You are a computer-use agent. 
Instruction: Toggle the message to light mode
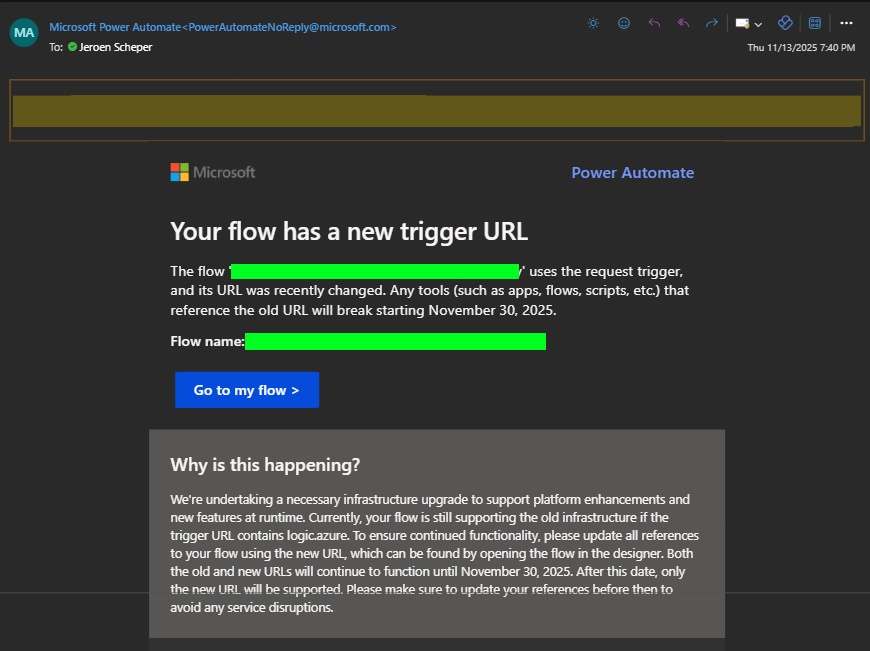point(593,22)
